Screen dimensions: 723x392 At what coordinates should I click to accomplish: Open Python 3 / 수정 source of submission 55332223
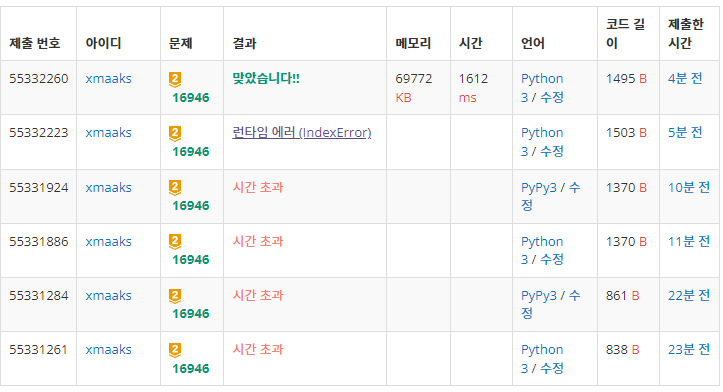(542, 142)
